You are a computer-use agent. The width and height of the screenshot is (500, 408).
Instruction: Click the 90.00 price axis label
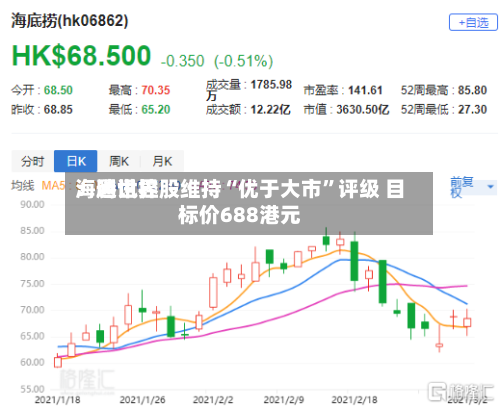point(32,205)
